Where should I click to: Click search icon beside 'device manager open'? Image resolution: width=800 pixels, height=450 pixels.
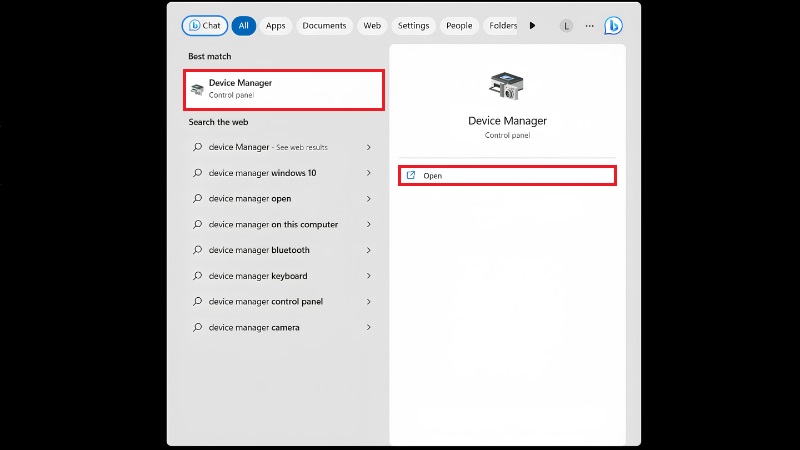click(x=197, y=198)
